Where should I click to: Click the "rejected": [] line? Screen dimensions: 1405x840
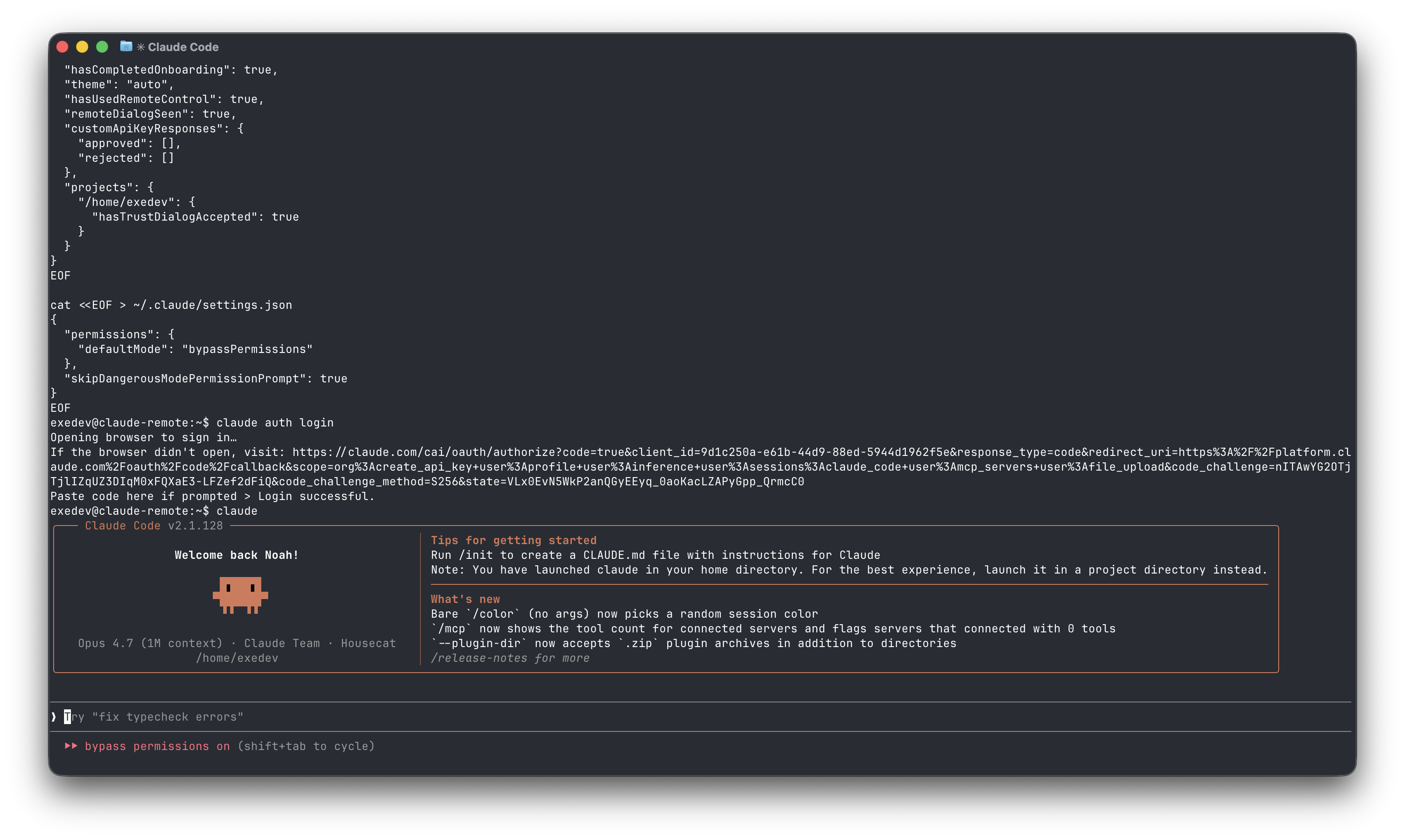click(x=126, y=157)
